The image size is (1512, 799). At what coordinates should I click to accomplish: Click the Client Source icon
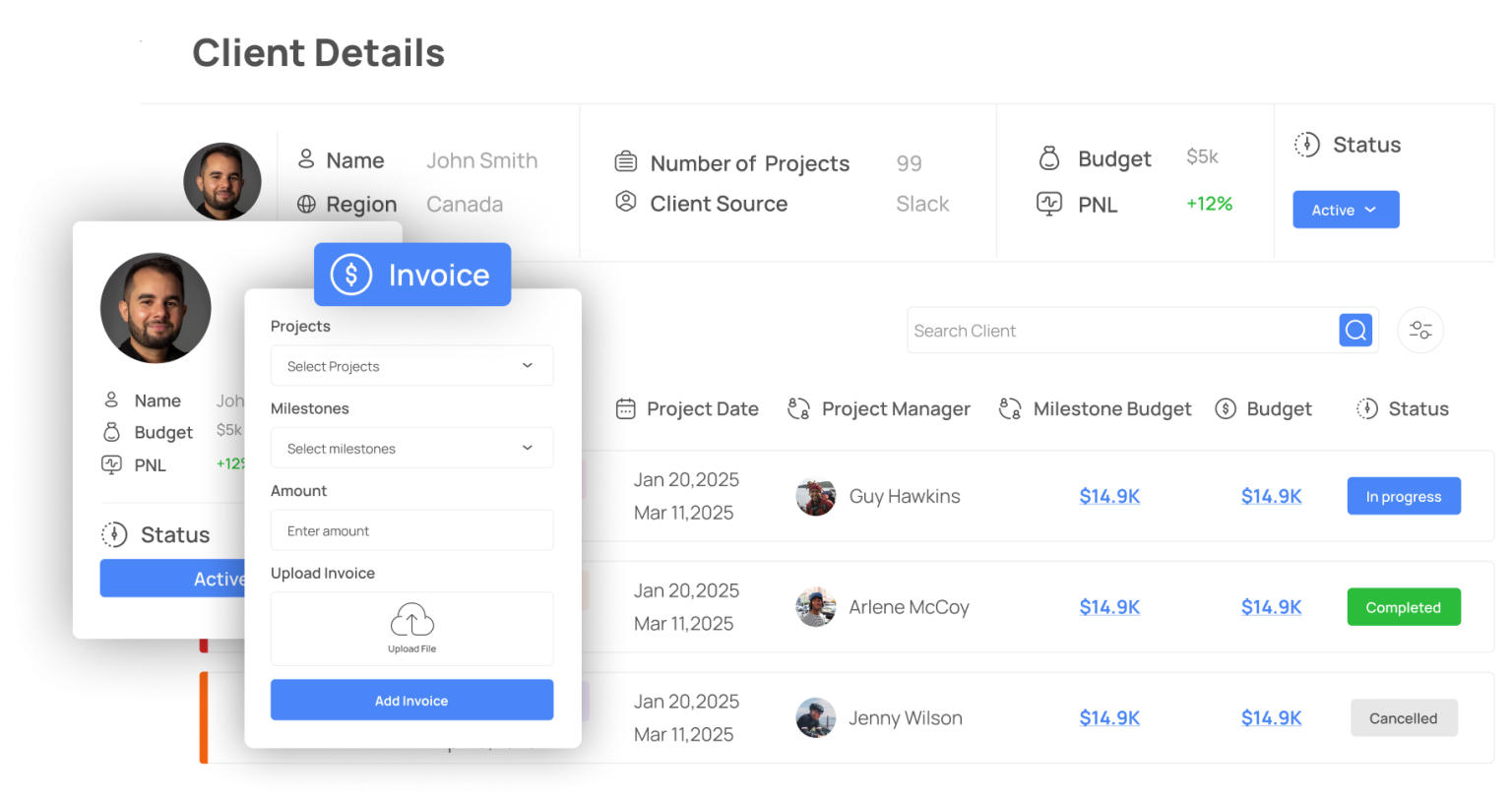[625, 203]
